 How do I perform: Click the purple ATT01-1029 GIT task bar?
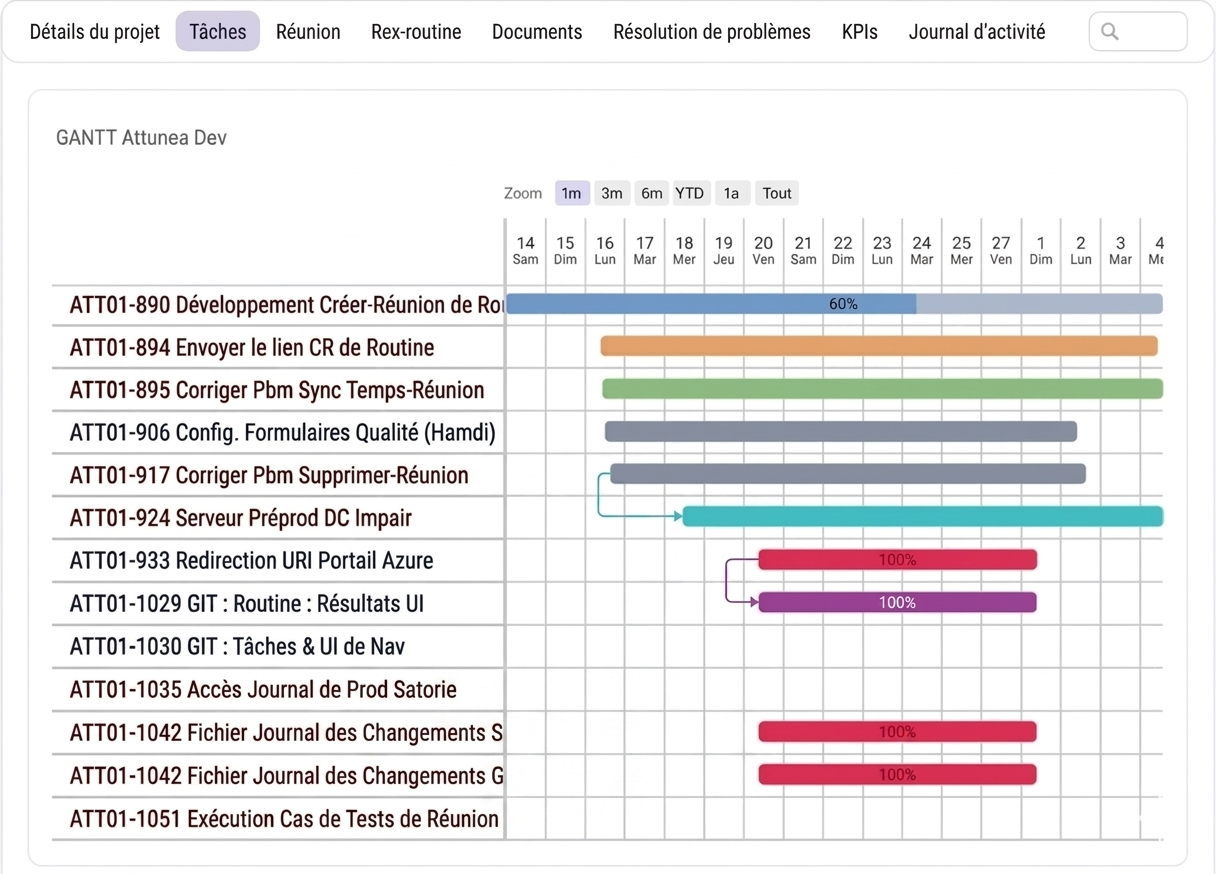coord(897,602)
